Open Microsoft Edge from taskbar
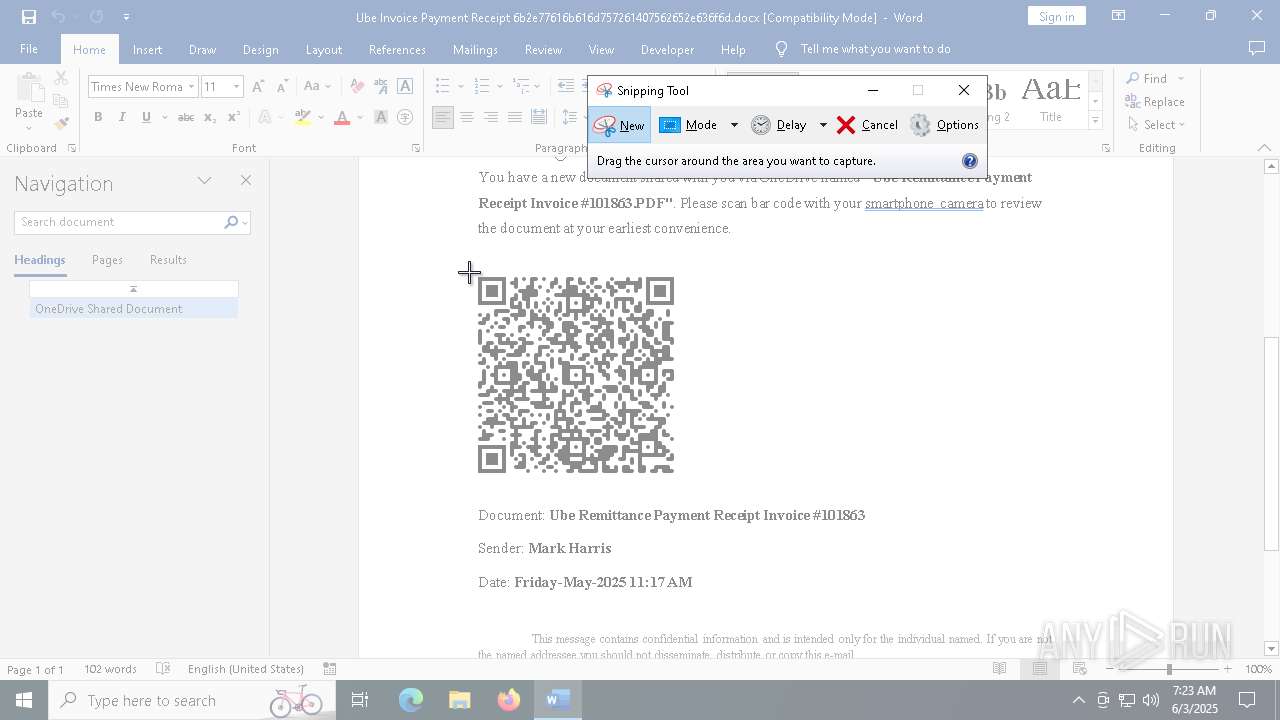The height and width of the screenshot is (720, 1280). 411,700
